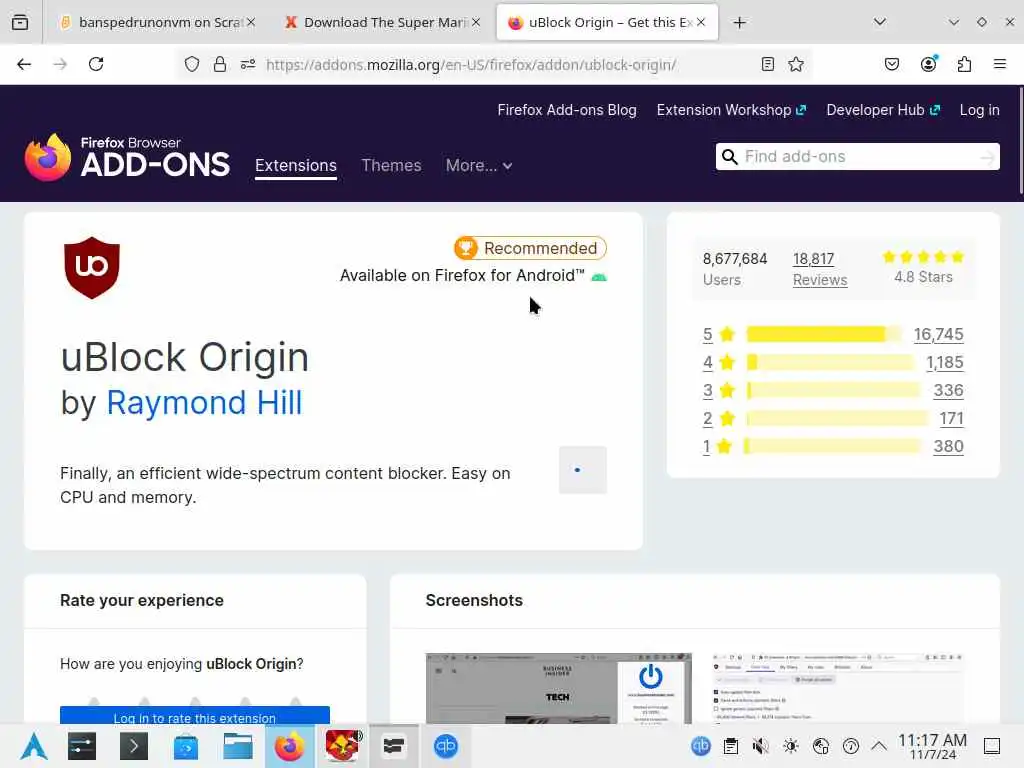Viewport: 1024px width, 768px height.
Task: Expand hidden system tray icons arrow
Action: point(879,746)
